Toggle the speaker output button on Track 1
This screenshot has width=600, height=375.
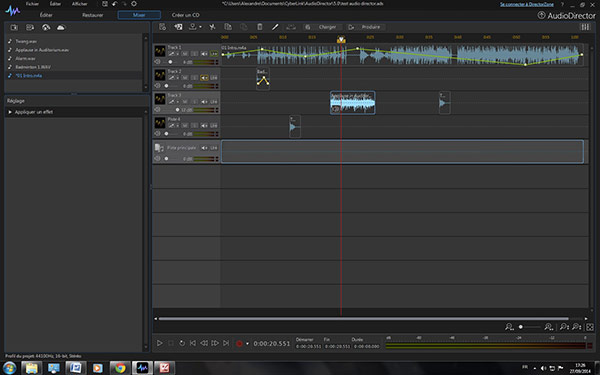pos(204,54)
